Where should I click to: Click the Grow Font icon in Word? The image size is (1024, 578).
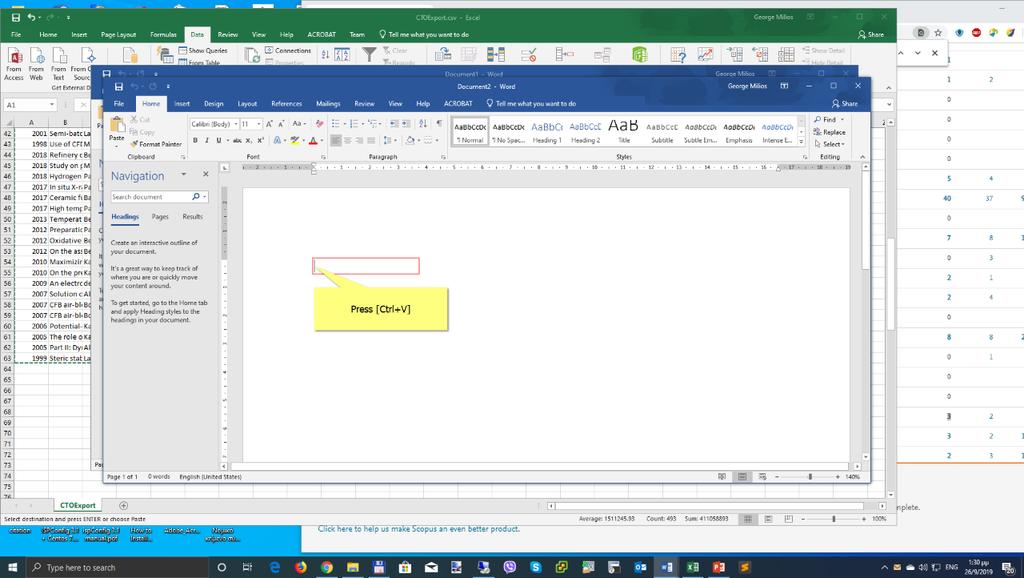point(269,123)
